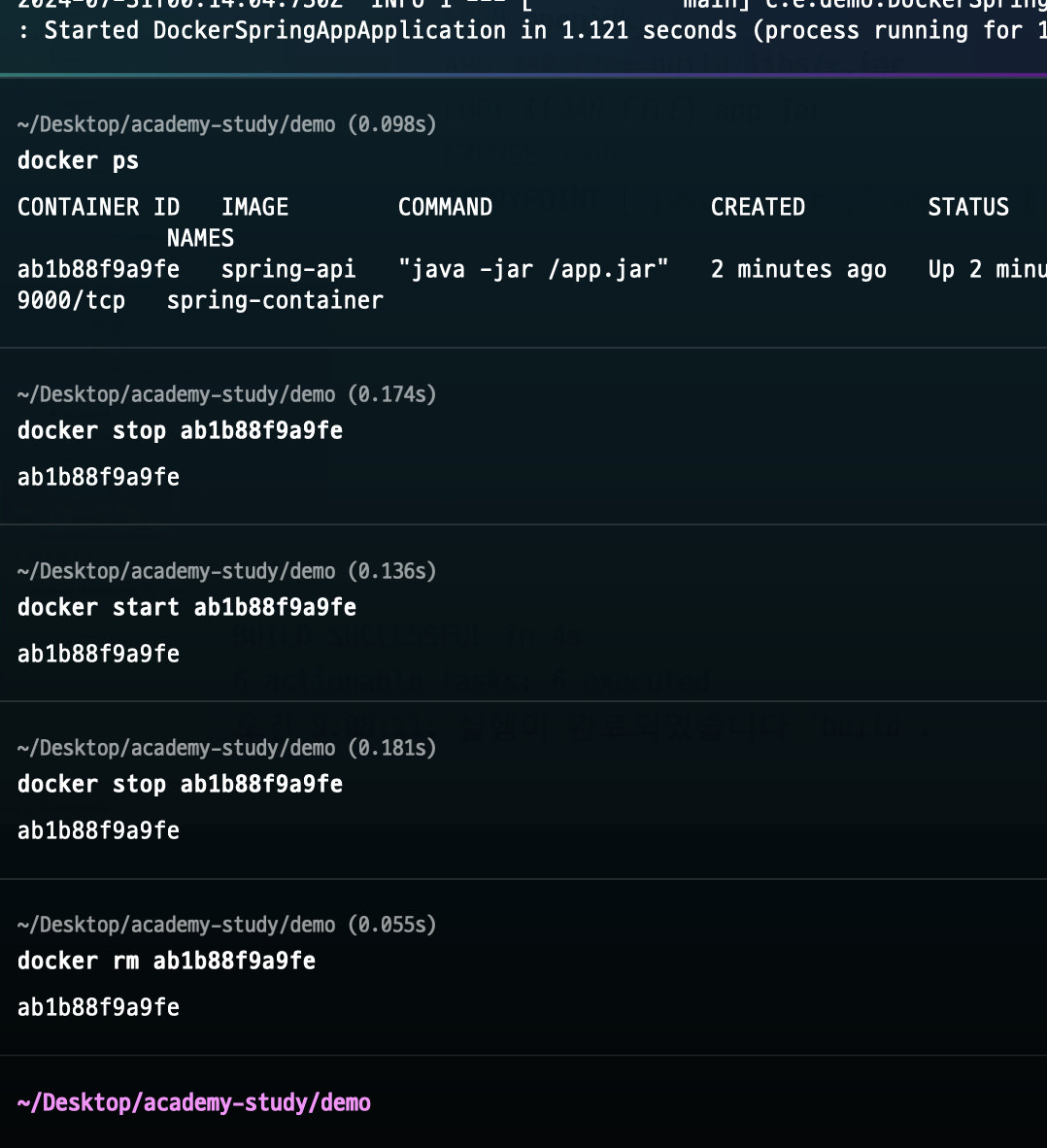Click the prompt path with (0.136s) timing
Screen dimensions: 1047x1148
[x=227, y=571]
